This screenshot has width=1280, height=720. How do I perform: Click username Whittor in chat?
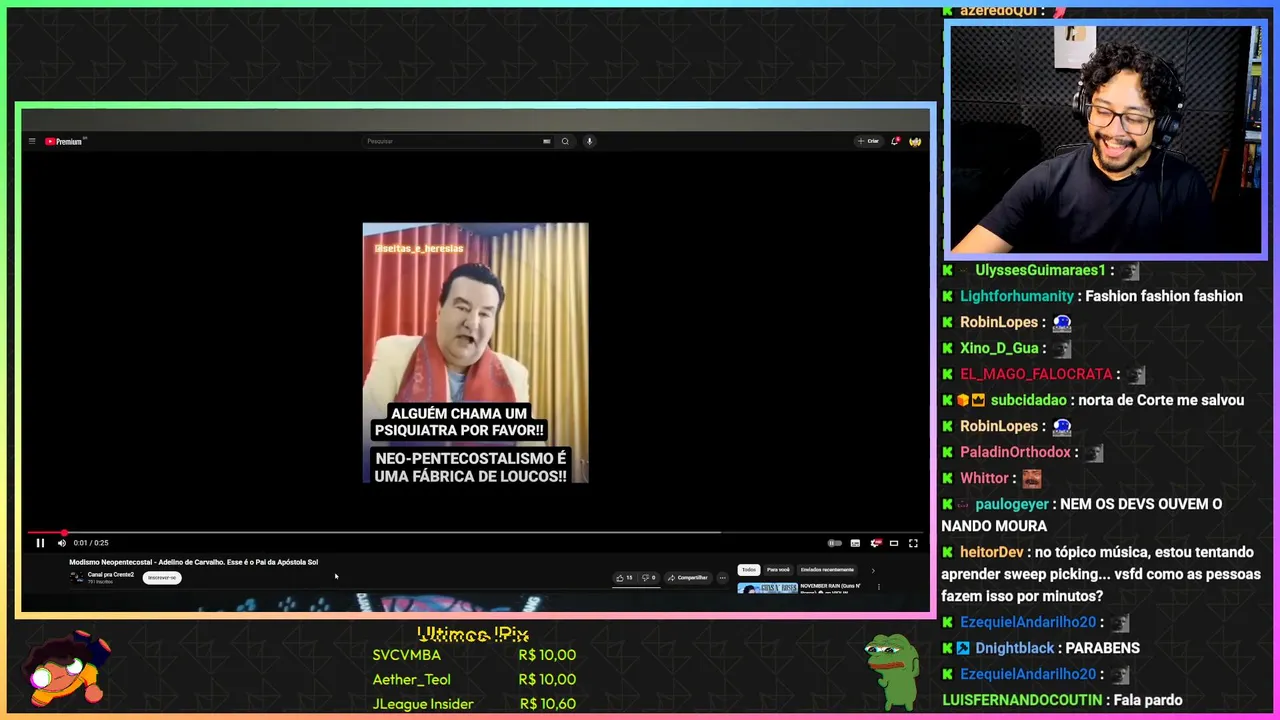click(985, 478)
